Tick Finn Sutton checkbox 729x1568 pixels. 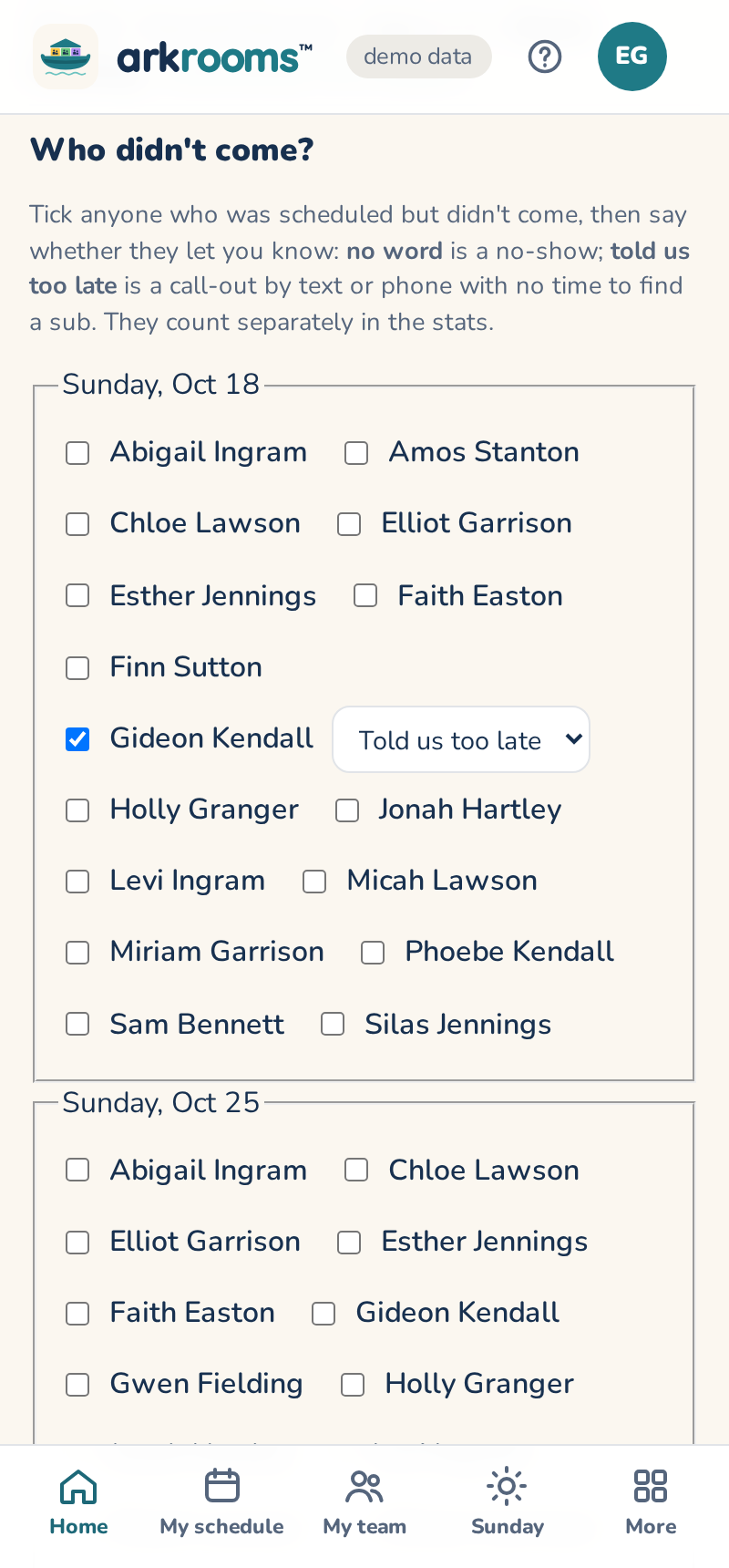coord(77,668)
